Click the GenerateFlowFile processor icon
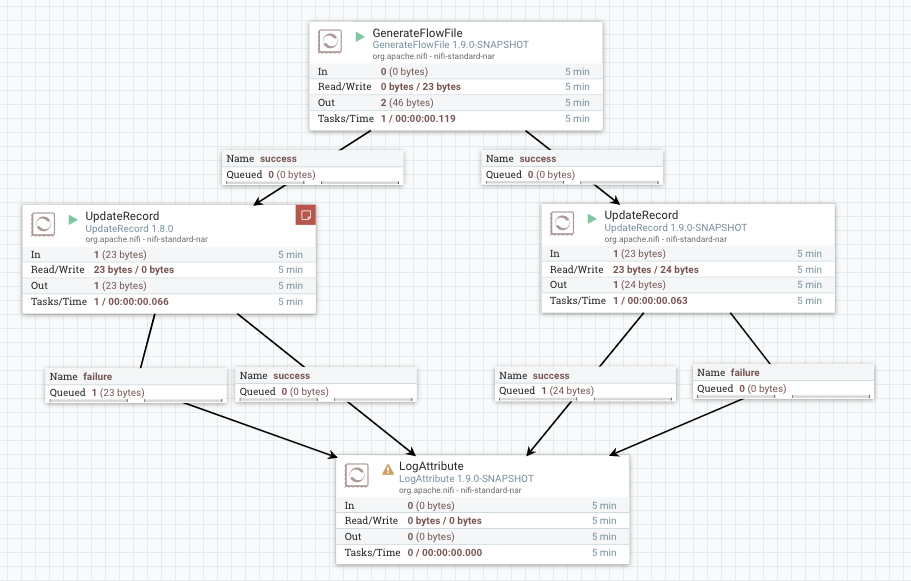911x581 pixels. pyautogui.click(x=329, y=41)
